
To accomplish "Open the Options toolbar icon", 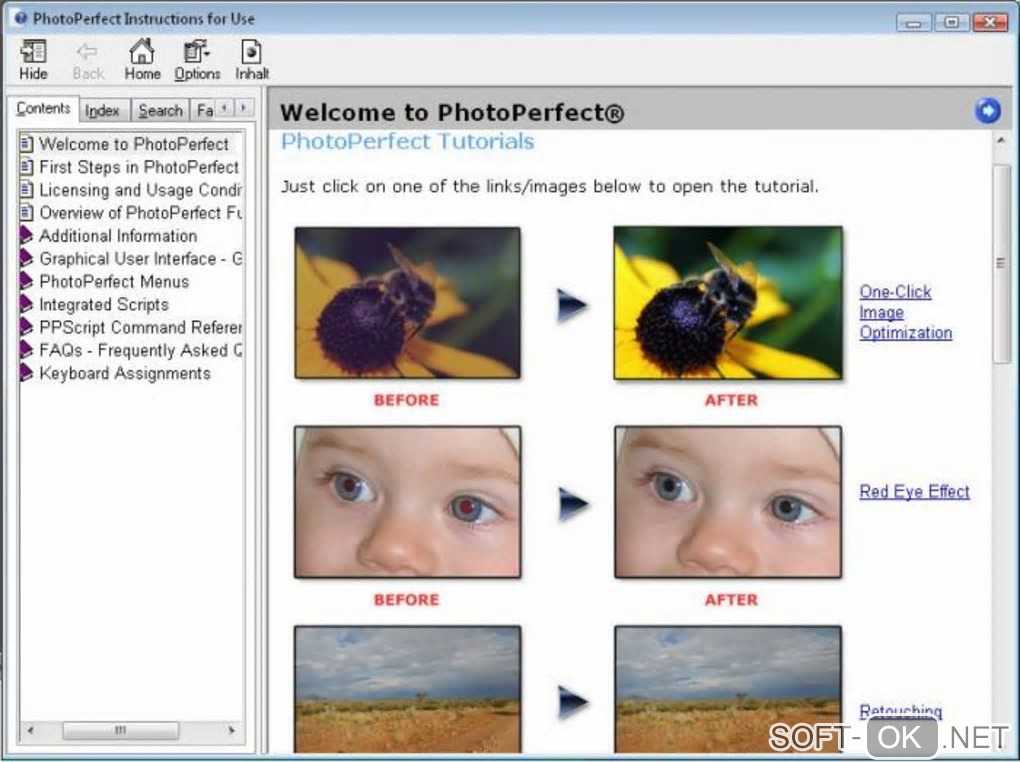I will [196, 51].
